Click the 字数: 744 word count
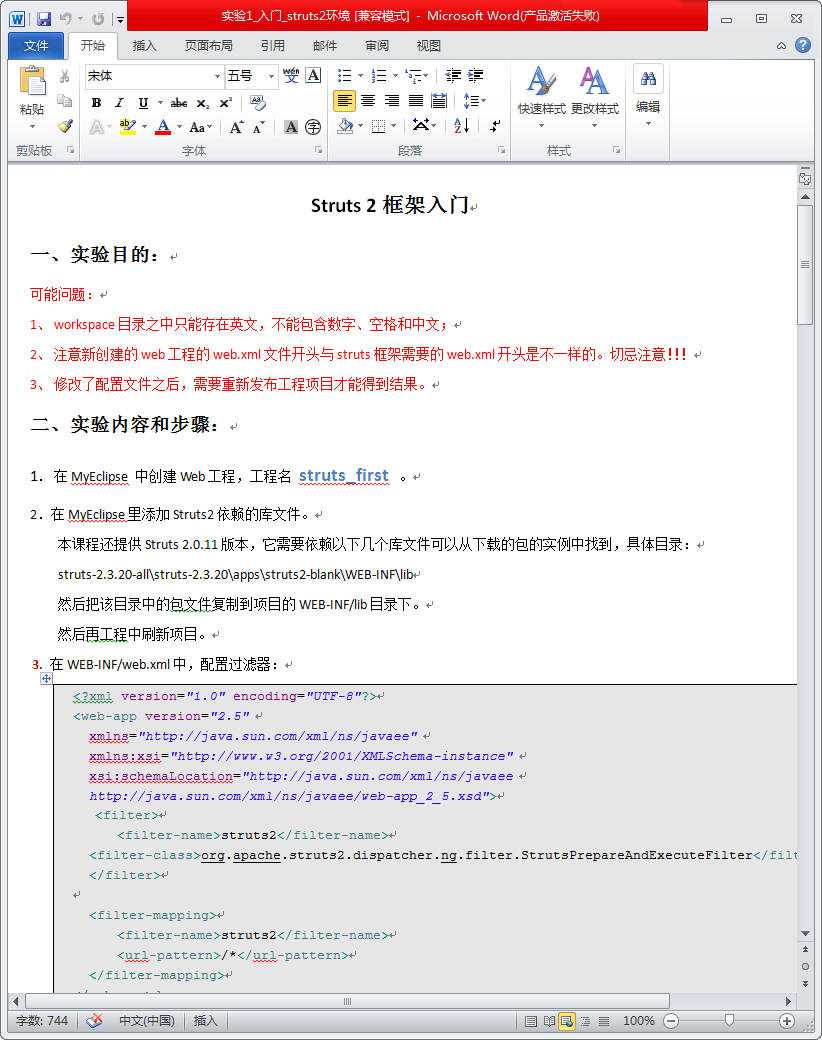Image resolution: width=822 pixels, height=1040 pixels. tap(42, 1020)
